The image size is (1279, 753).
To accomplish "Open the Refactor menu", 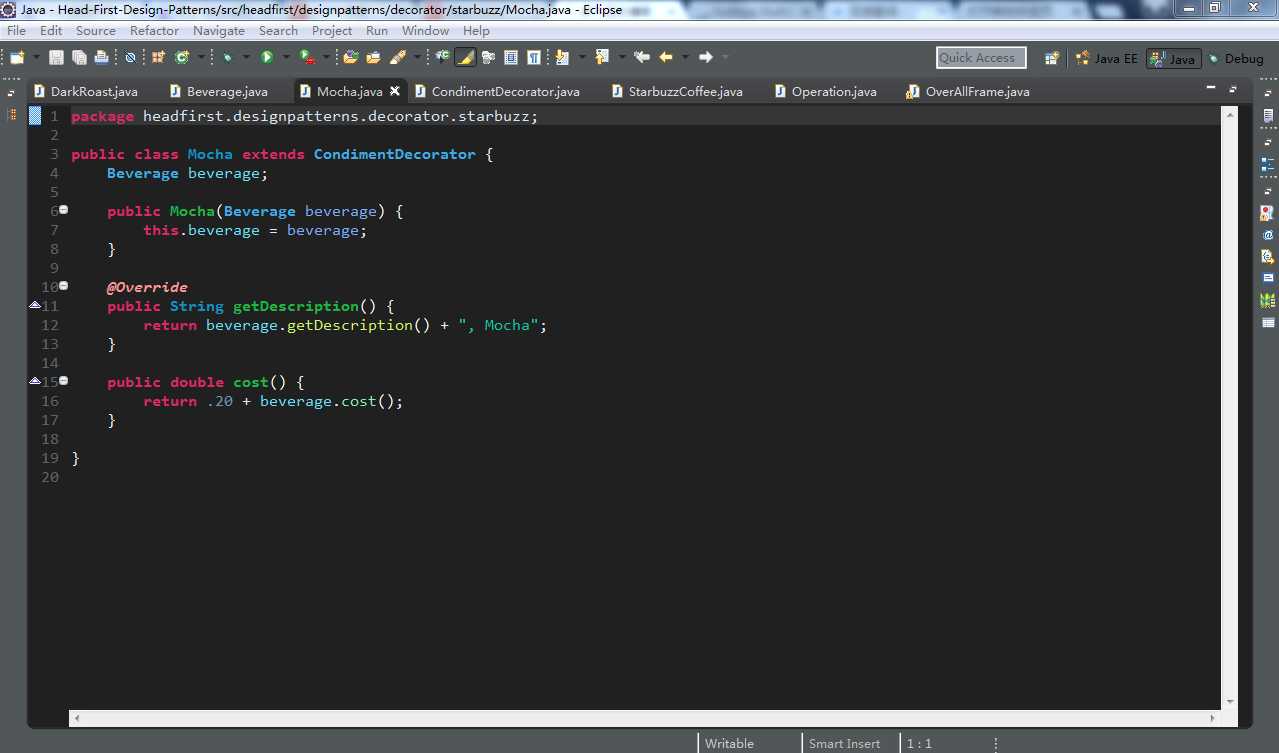I will (x=155, y=31).
